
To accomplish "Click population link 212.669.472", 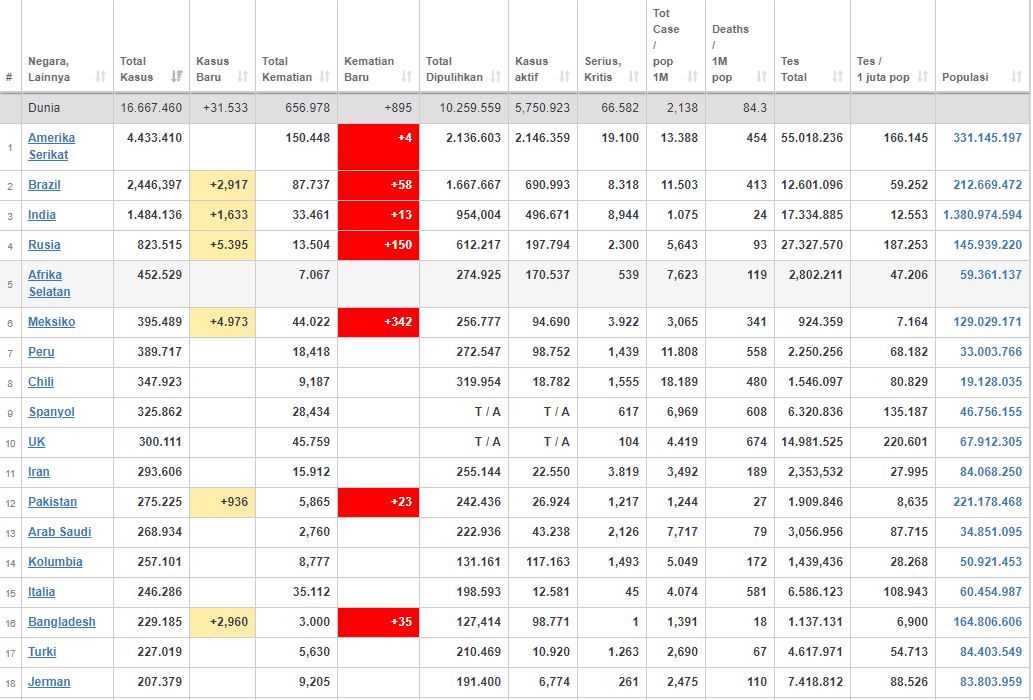I will click(988, 185).
